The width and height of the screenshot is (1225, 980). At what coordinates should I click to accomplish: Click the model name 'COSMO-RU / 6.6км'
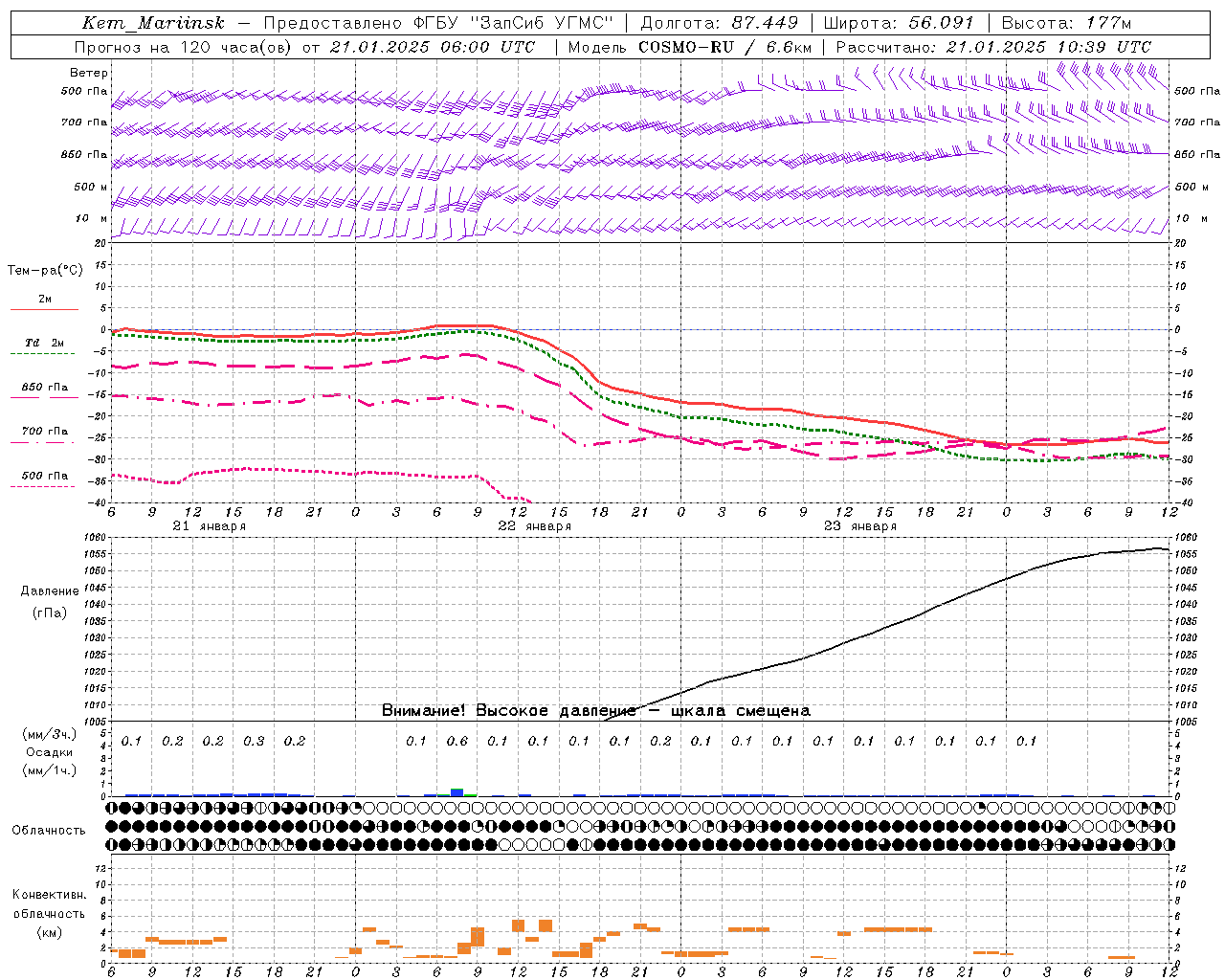point(725,47)
